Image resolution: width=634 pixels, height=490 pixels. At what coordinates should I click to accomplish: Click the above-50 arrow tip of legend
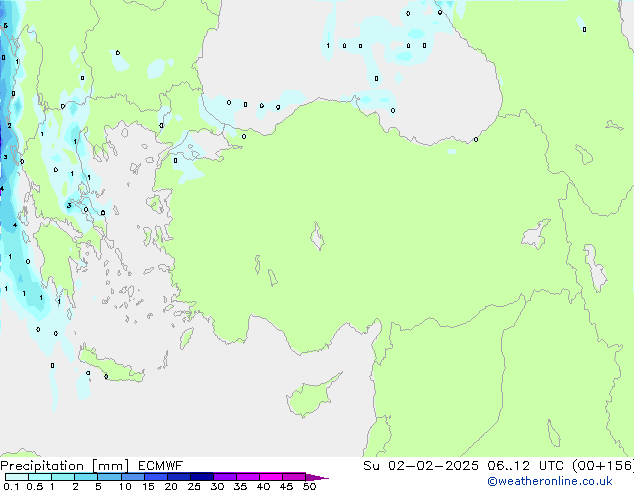[x=317, y=477]
